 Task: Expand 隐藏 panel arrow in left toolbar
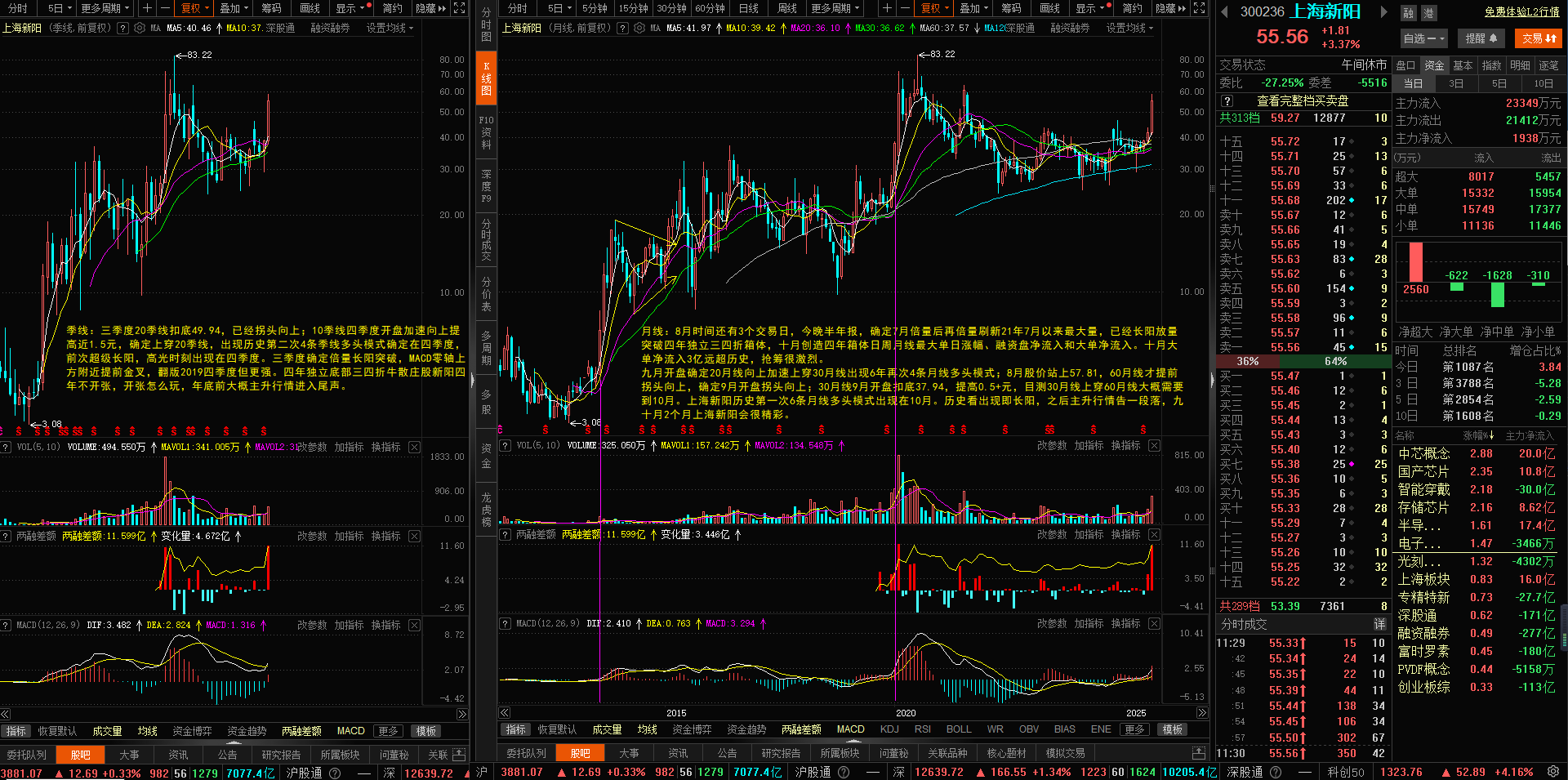coord(430,8)
